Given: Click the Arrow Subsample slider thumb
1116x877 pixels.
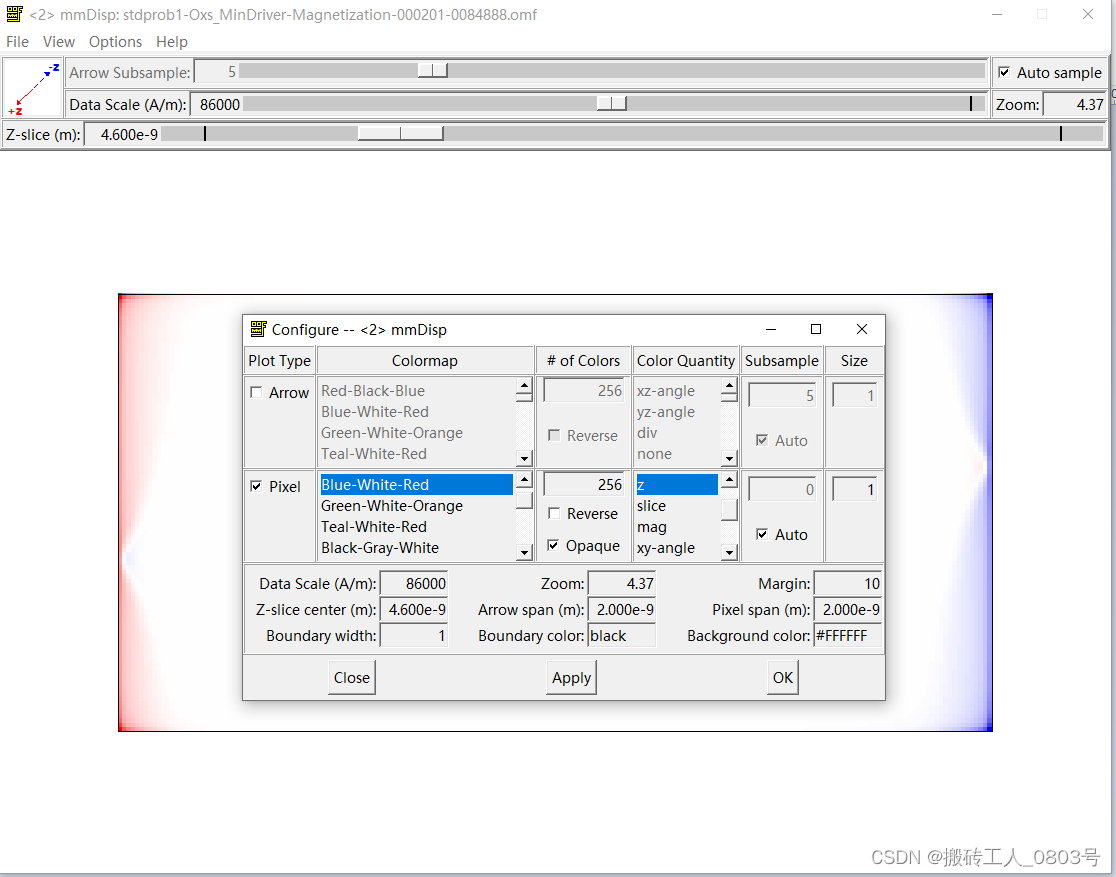Looking at the screenshot, I should [x=433, y=70].
